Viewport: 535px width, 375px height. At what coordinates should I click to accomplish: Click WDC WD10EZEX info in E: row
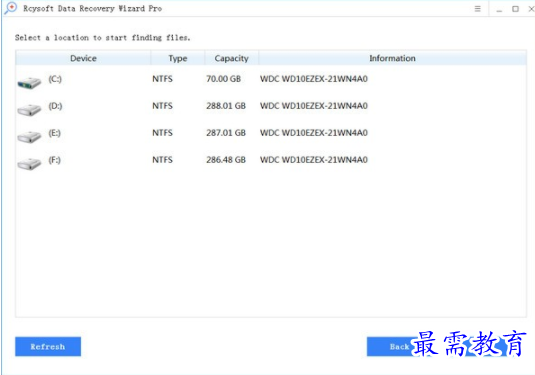[314, 133]
